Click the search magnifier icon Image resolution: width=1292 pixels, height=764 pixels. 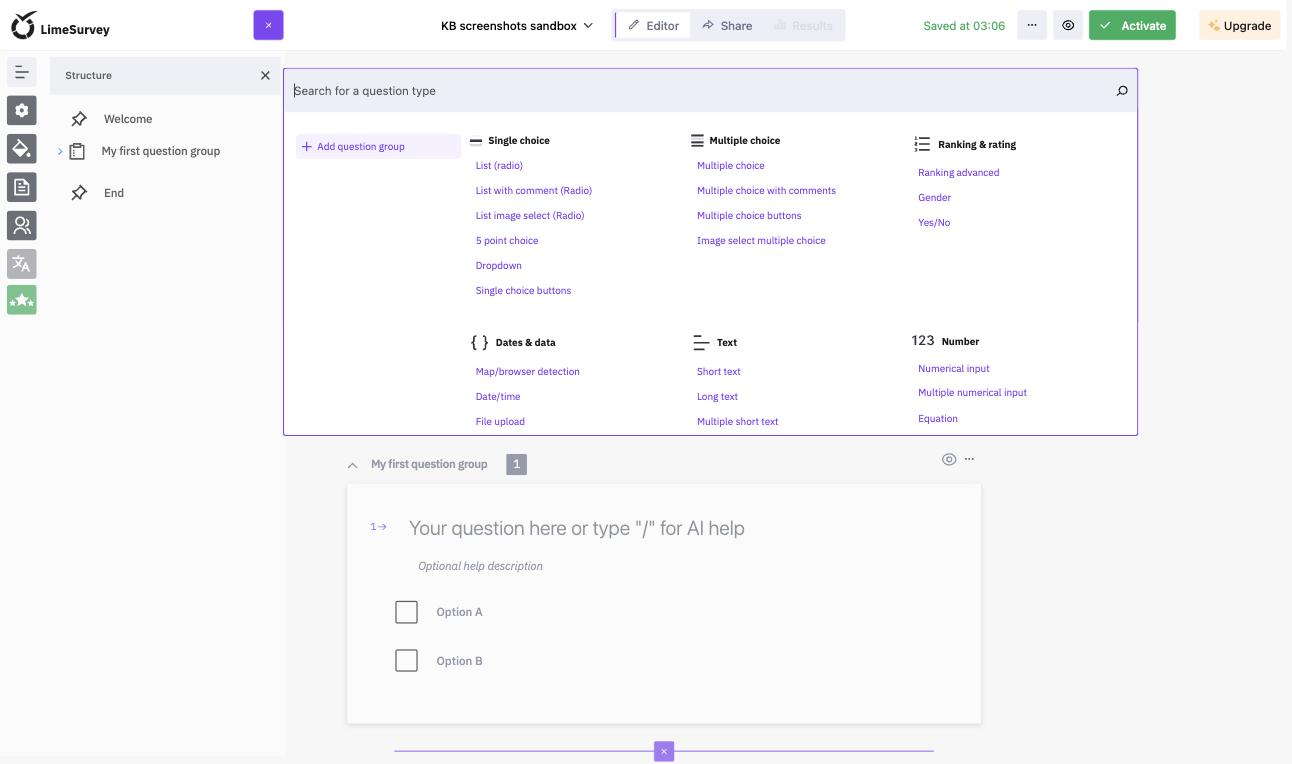(1122, 91)
